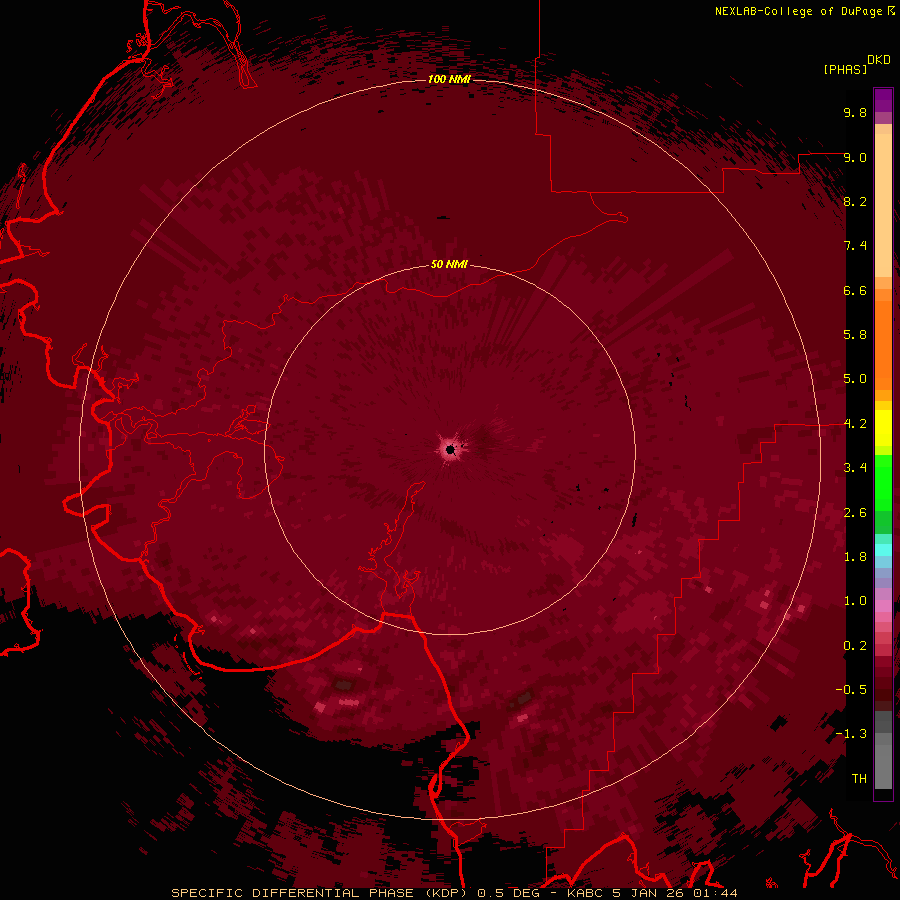Click the black radar site dot at center

[451, 449]
